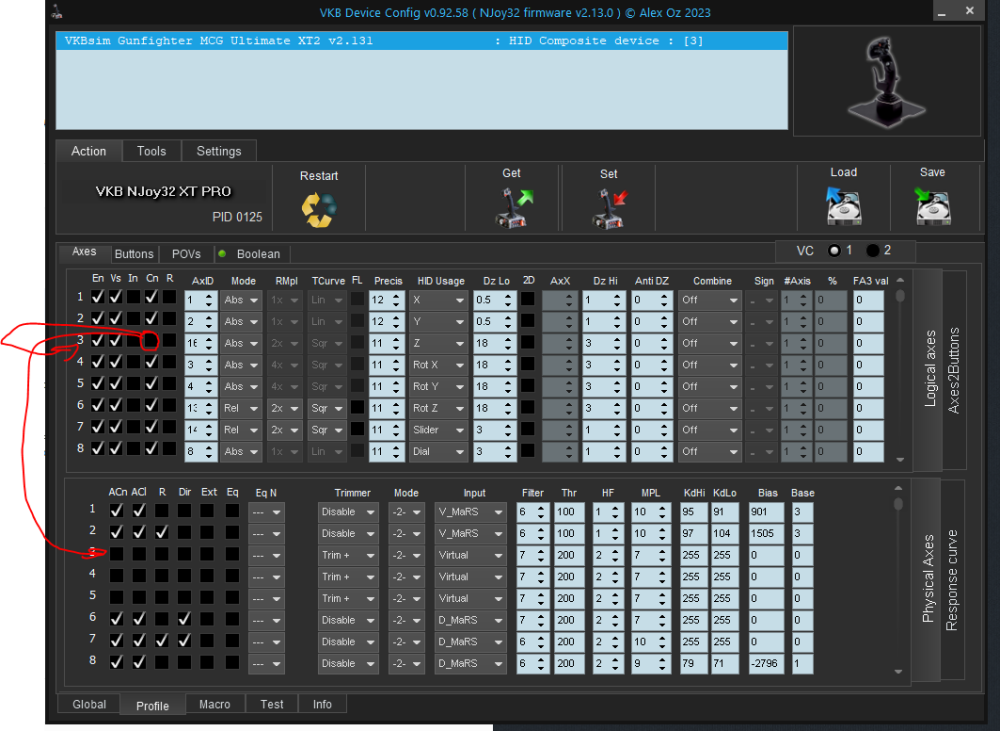Open Trimmer dropdown for physical axis 1
This screenshot has height=731, width=1000.
349,512
